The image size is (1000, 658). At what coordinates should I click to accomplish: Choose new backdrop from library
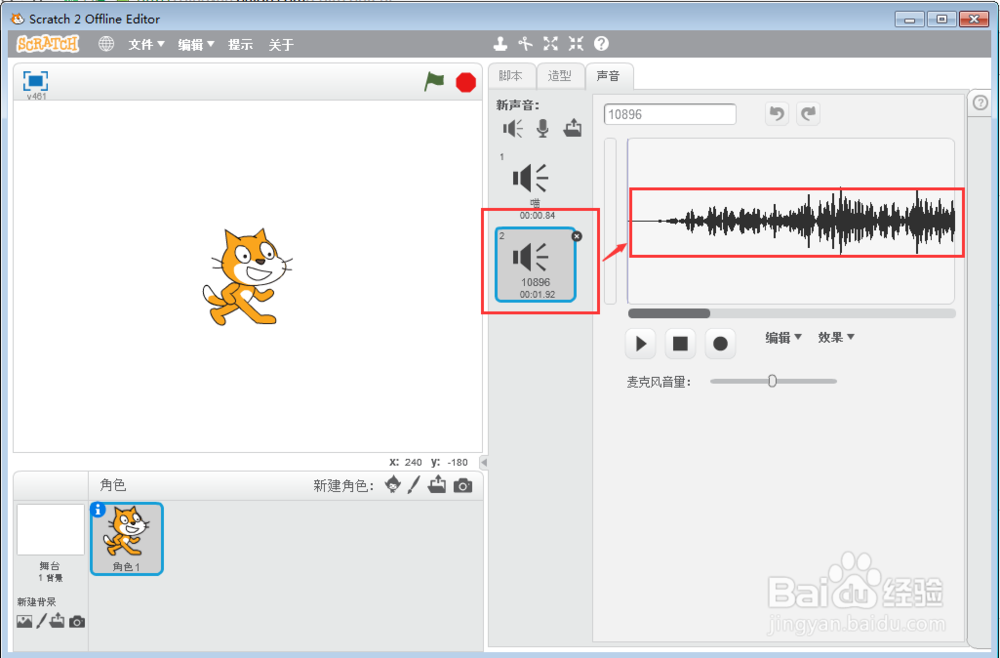click(24, 621)
